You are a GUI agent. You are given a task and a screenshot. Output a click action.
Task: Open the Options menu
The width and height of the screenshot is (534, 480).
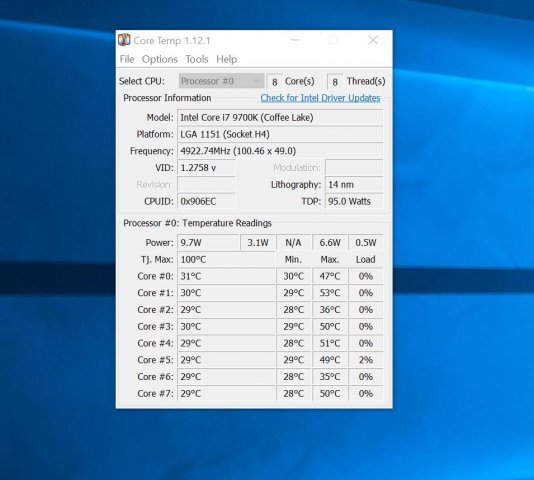160,59
